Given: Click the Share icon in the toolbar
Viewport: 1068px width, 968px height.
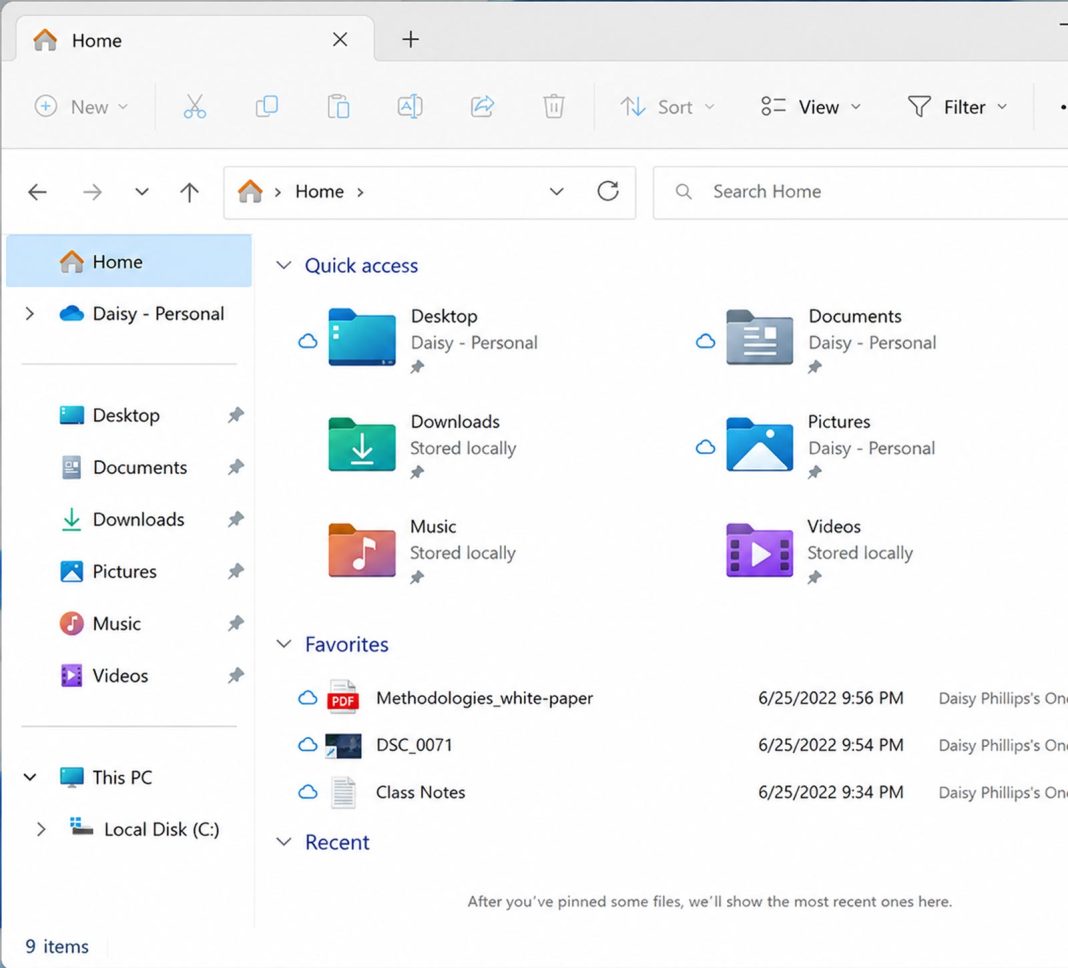Looking at the screenshot, I should coord(482,107).
